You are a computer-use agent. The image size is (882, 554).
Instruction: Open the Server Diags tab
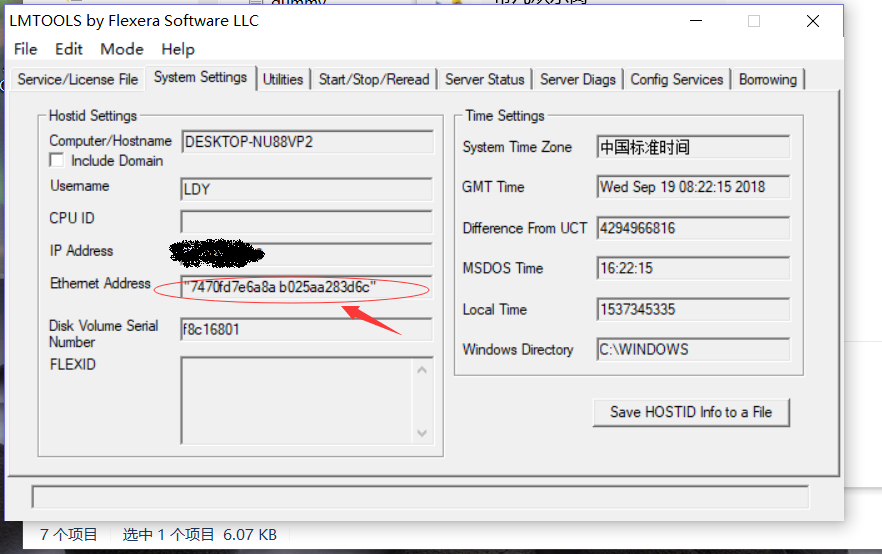[578, 79]
